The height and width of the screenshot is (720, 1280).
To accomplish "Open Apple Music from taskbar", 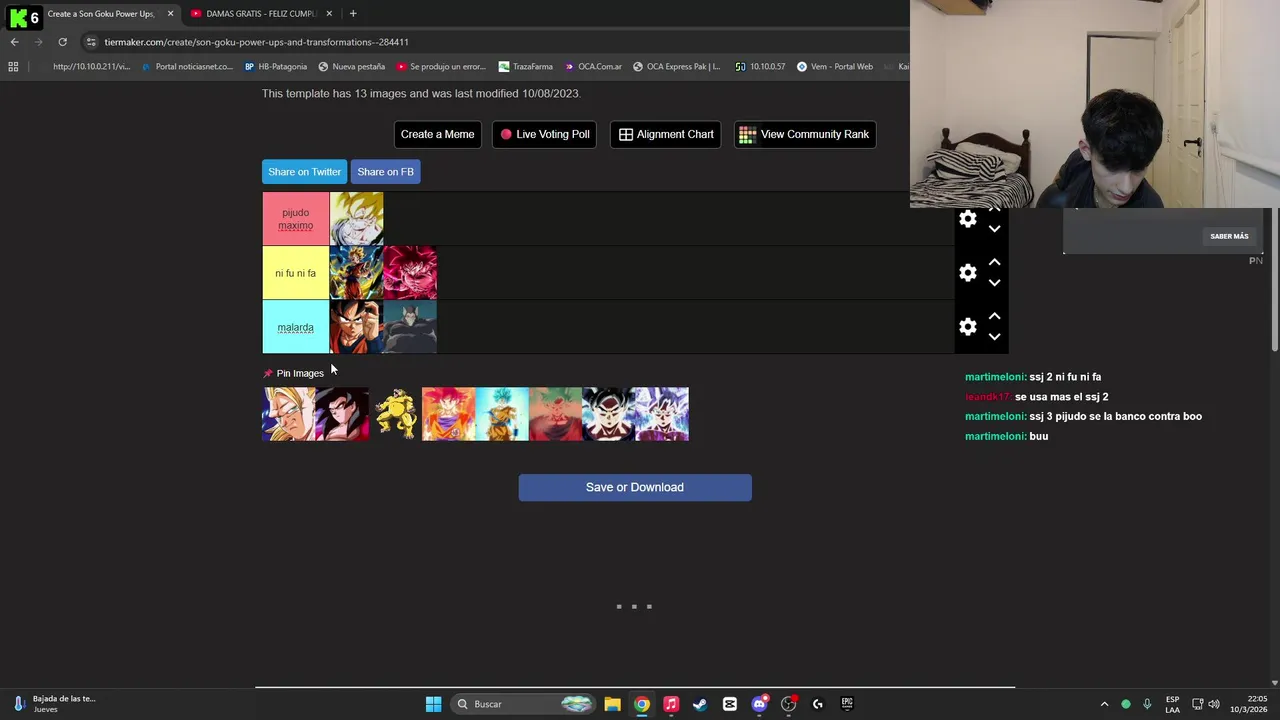I will tap(671, 704).
